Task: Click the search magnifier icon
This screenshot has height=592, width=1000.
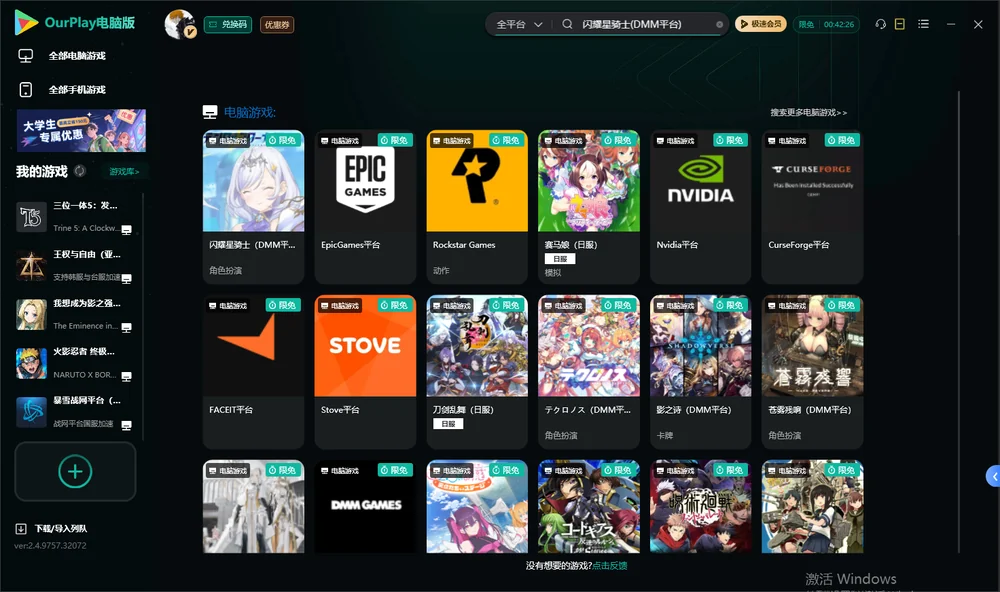Action: click(x=567, y=24)
